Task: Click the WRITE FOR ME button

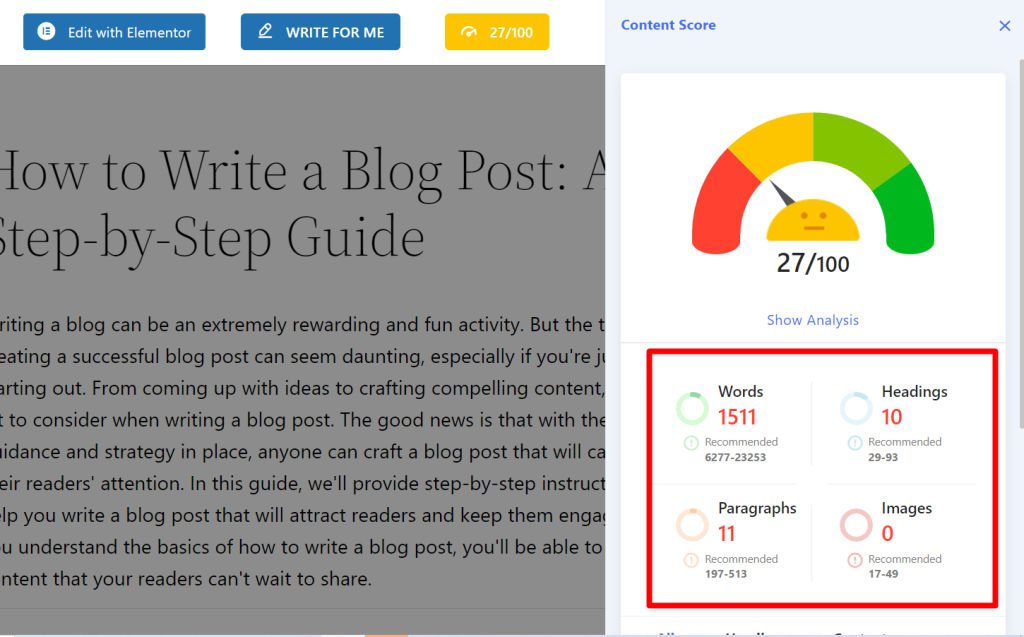Action: click(320, 32)
